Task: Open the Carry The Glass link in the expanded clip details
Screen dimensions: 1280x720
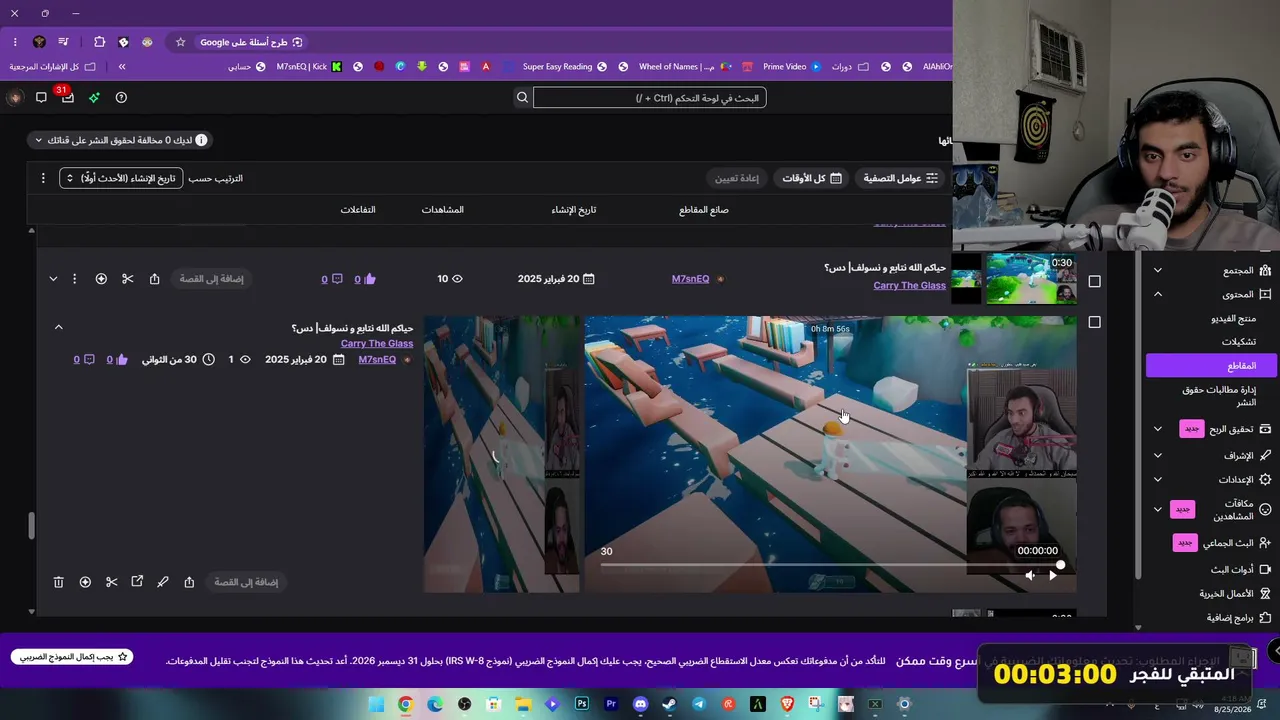Action: point(377,344)
